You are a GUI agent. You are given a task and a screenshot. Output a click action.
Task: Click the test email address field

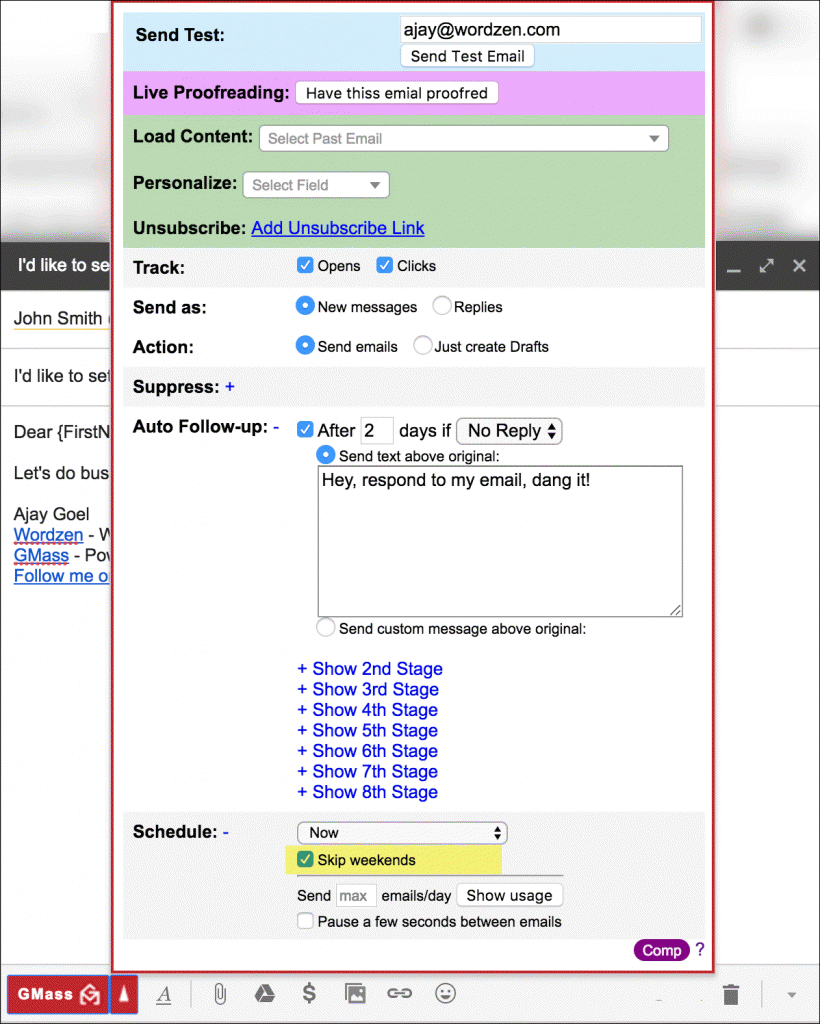click(x=551, y=29)
